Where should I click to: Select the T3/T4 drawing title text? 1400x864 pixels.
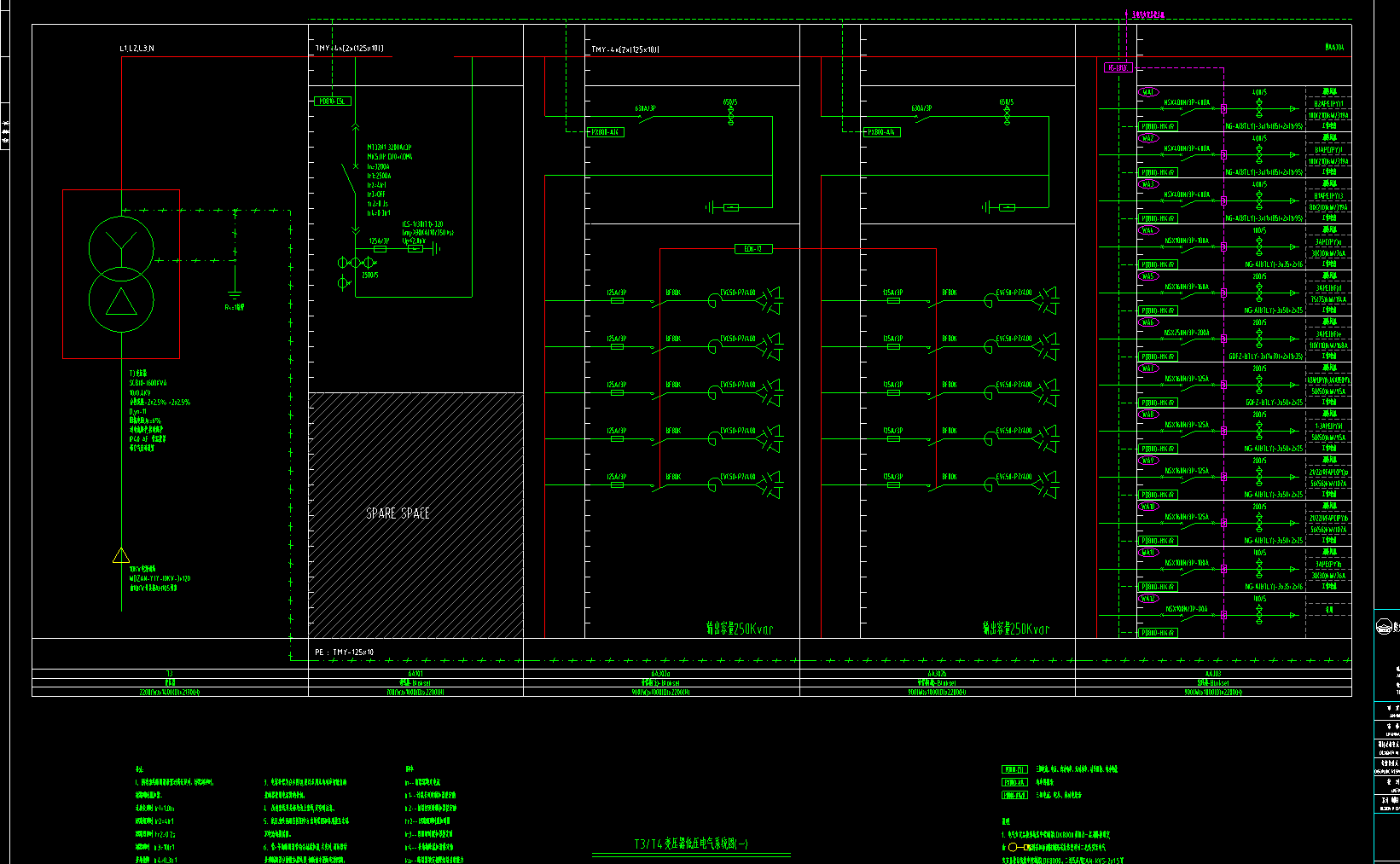pyautogui.click(x=691, y=844)
